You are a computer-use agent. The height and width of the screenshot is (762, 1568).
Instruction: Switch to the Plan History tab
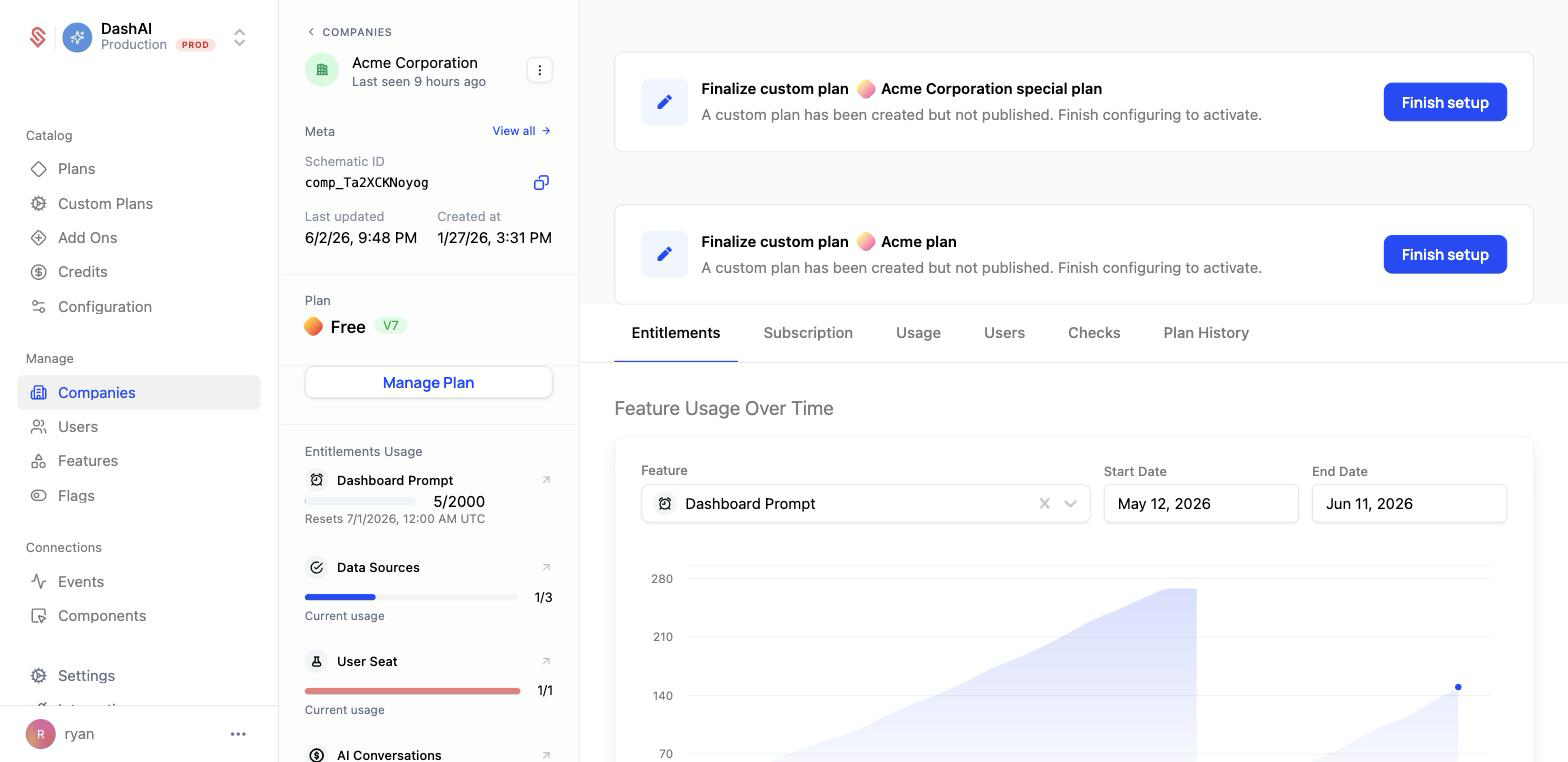[x=1206, y=333]
